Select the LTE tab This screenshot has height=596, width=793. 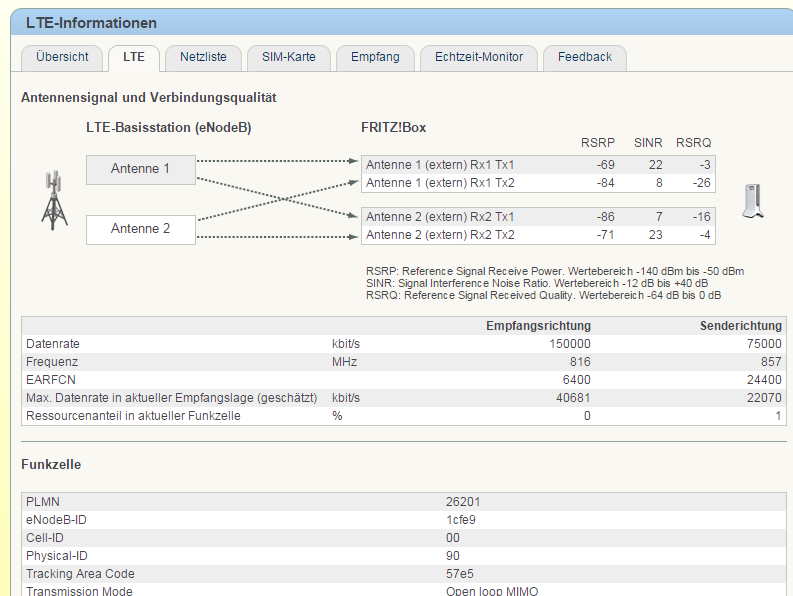[134, 57]
